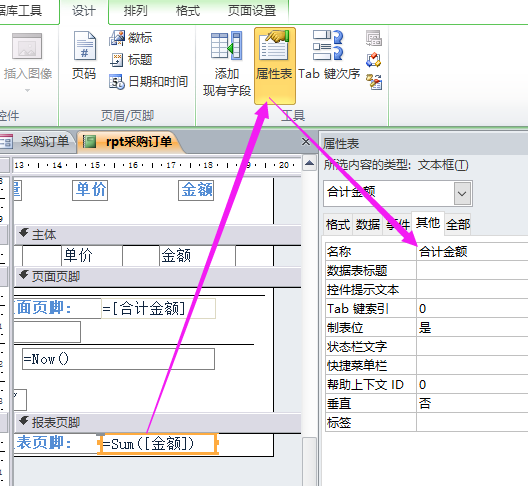Select the 单价 field in 主体 section

pos(92,256)
